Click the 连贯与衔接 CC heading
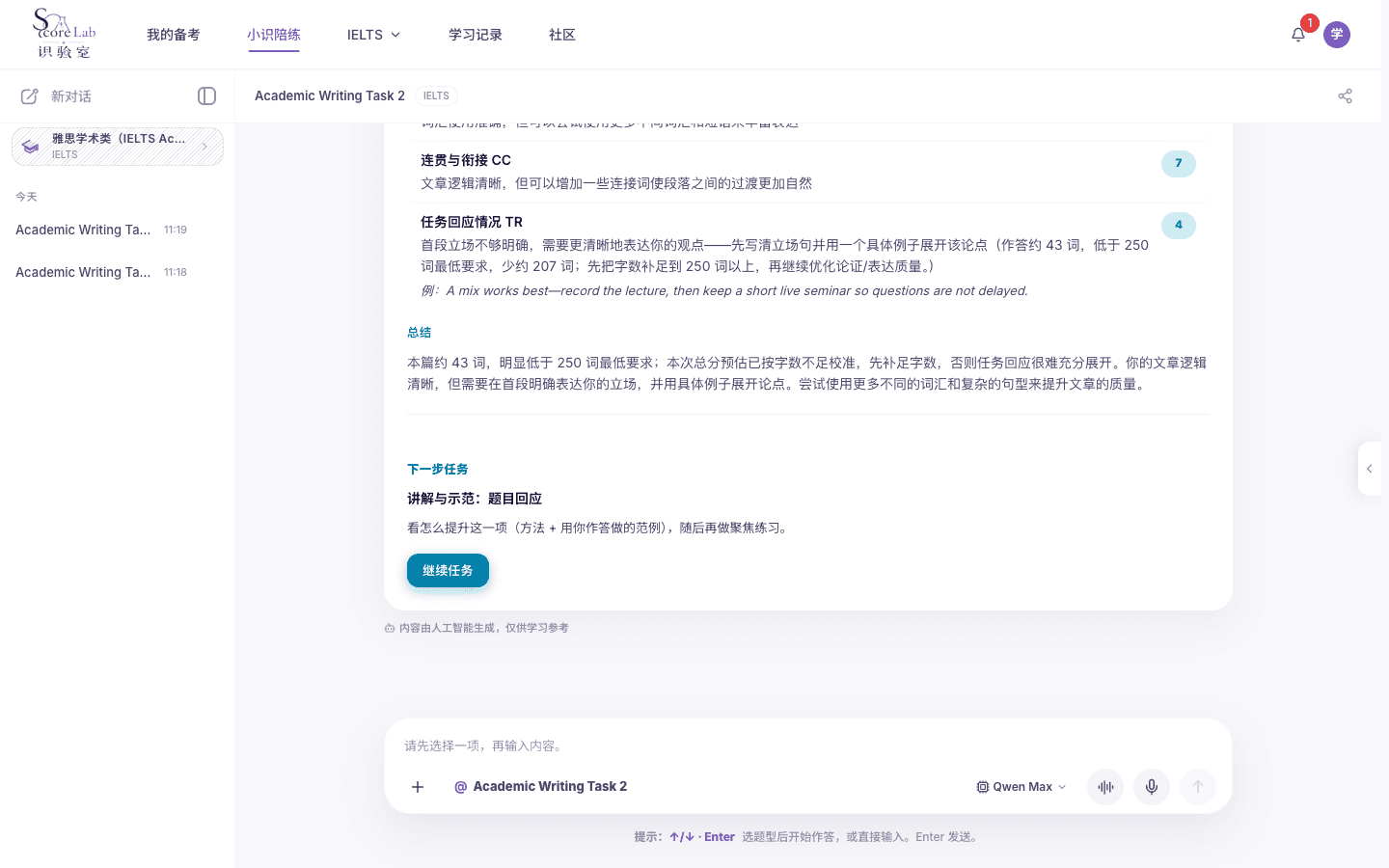 (x=466, y=160)
